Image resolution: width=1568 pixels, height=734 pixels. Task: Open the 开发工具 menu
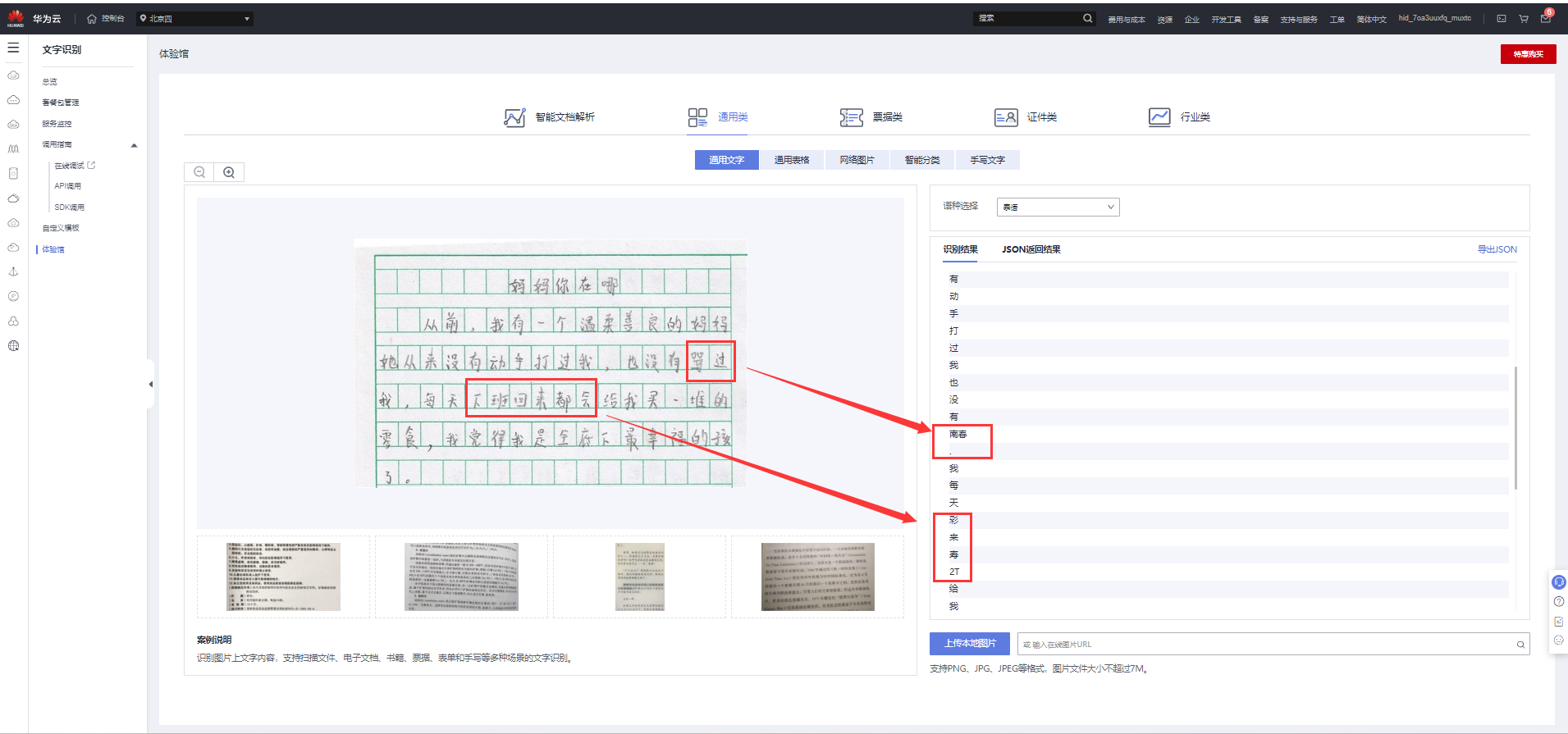click(x=1226, y=20)
